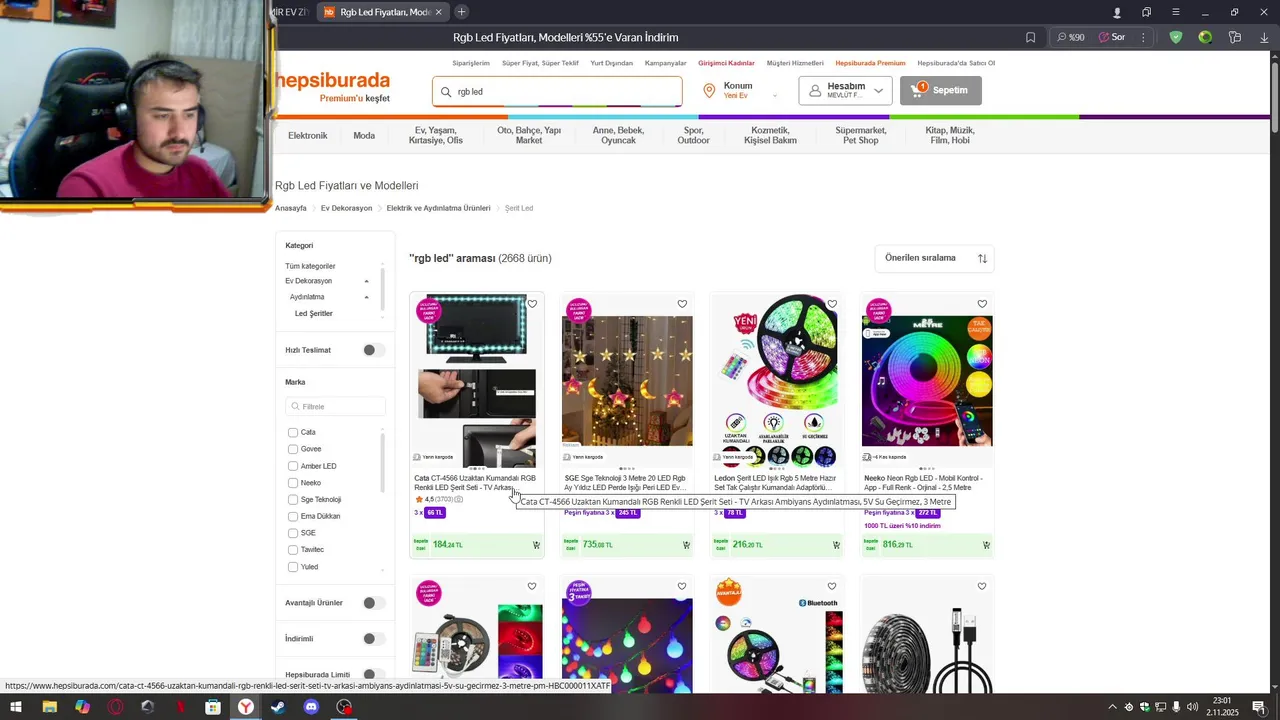The width and height of the screenshot is (1280, 720).
Task: Open the Oto, Bahçe, Yapı Market menu
Action: point(529,135)
